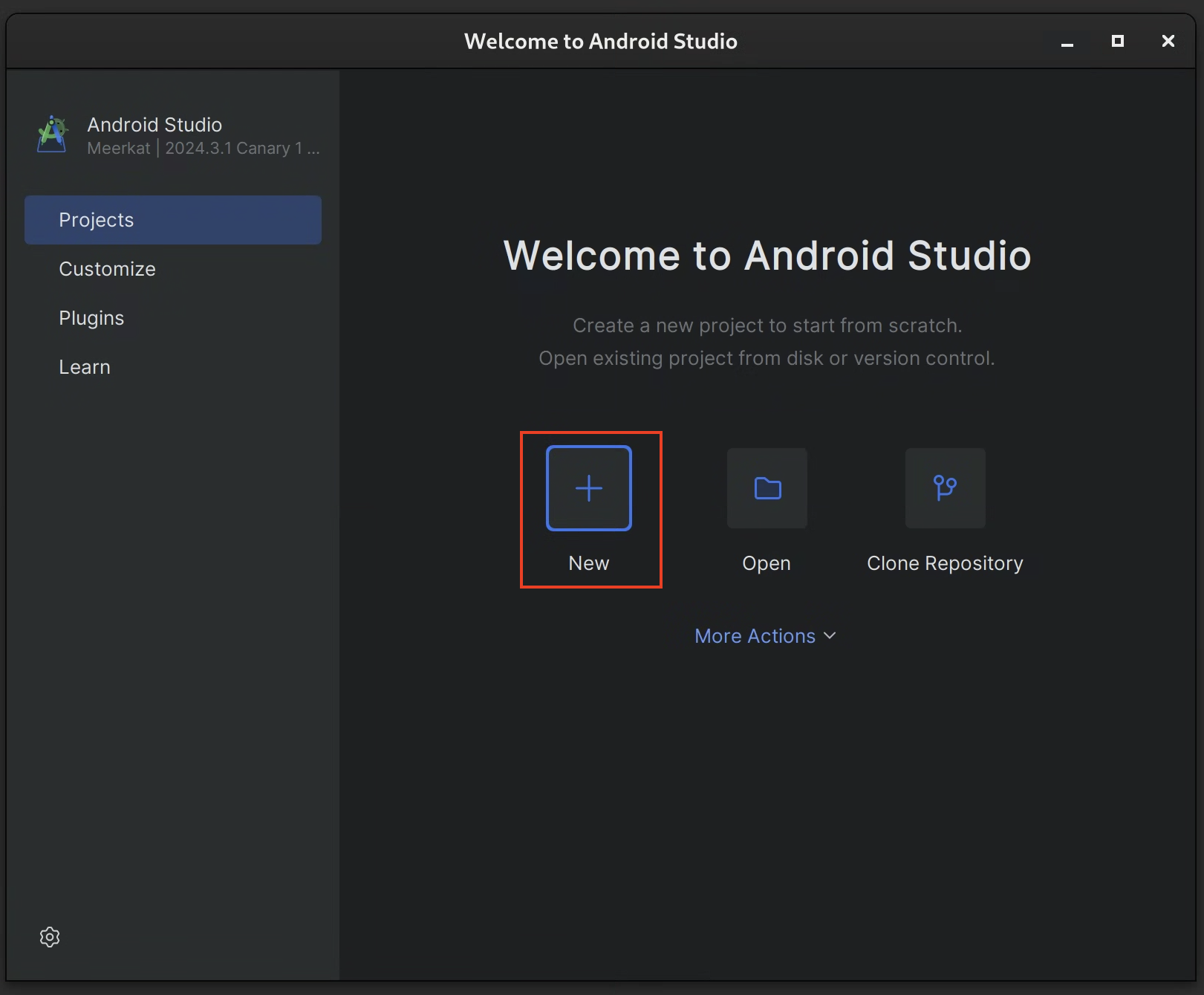Click the More Actions chevron arrow

point(830,637)
